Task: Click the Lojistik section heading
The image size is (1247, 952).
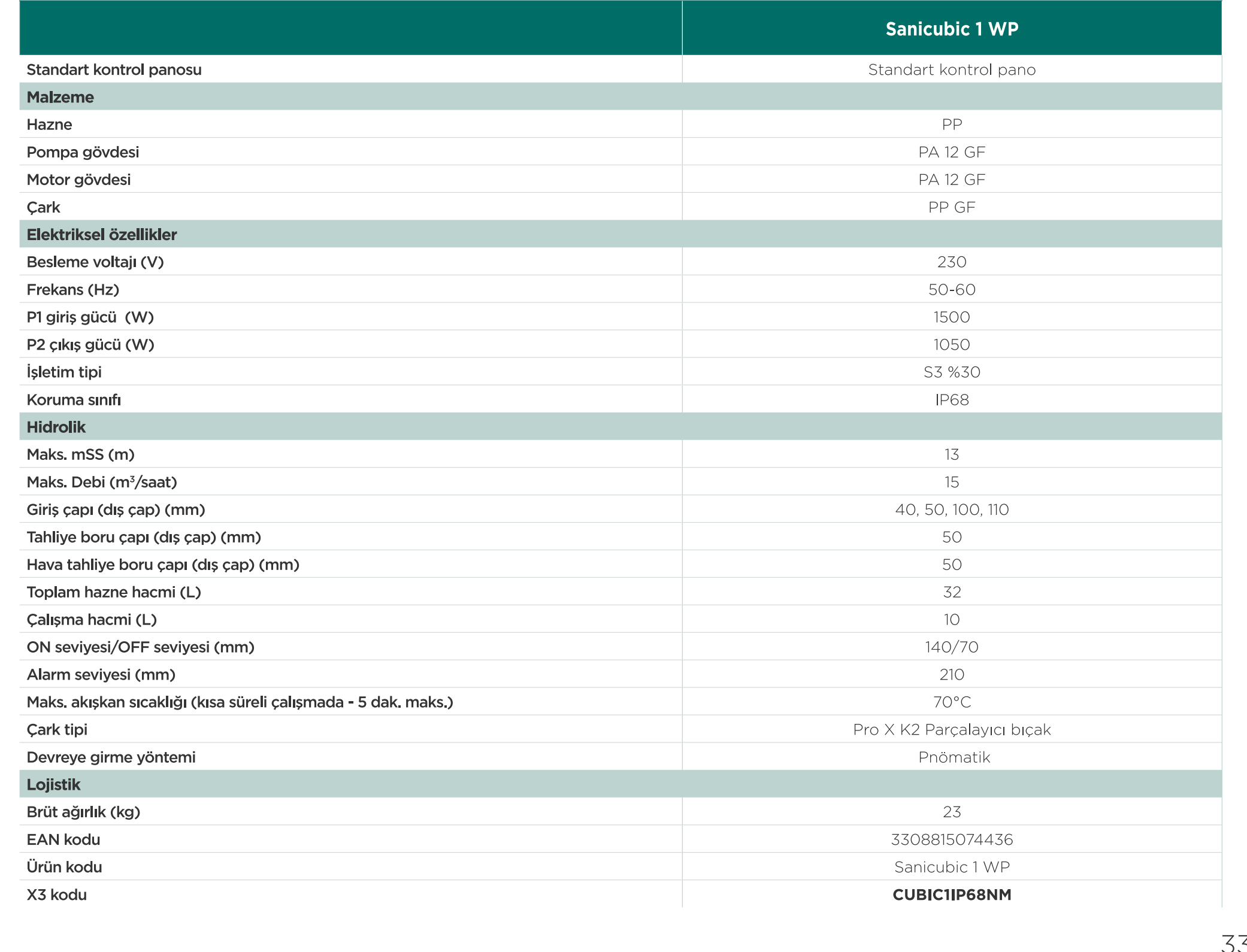Action: tap(53, 785)
